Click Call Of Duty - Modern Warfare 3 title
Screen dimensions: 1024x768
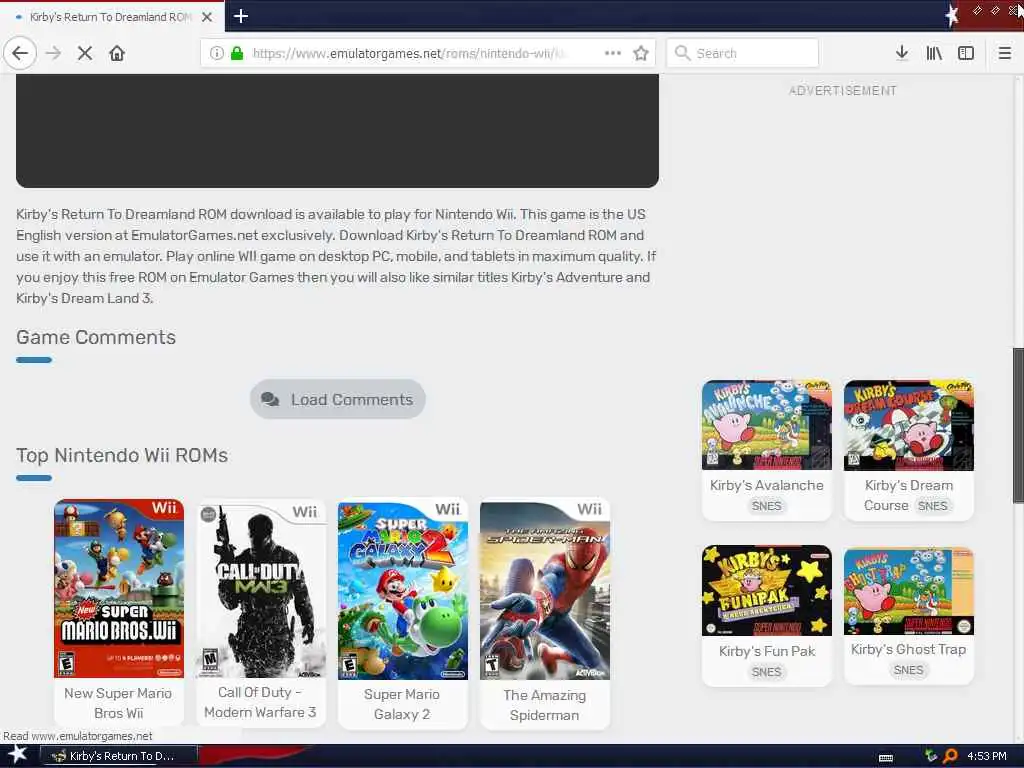click(x=260, y=702)
